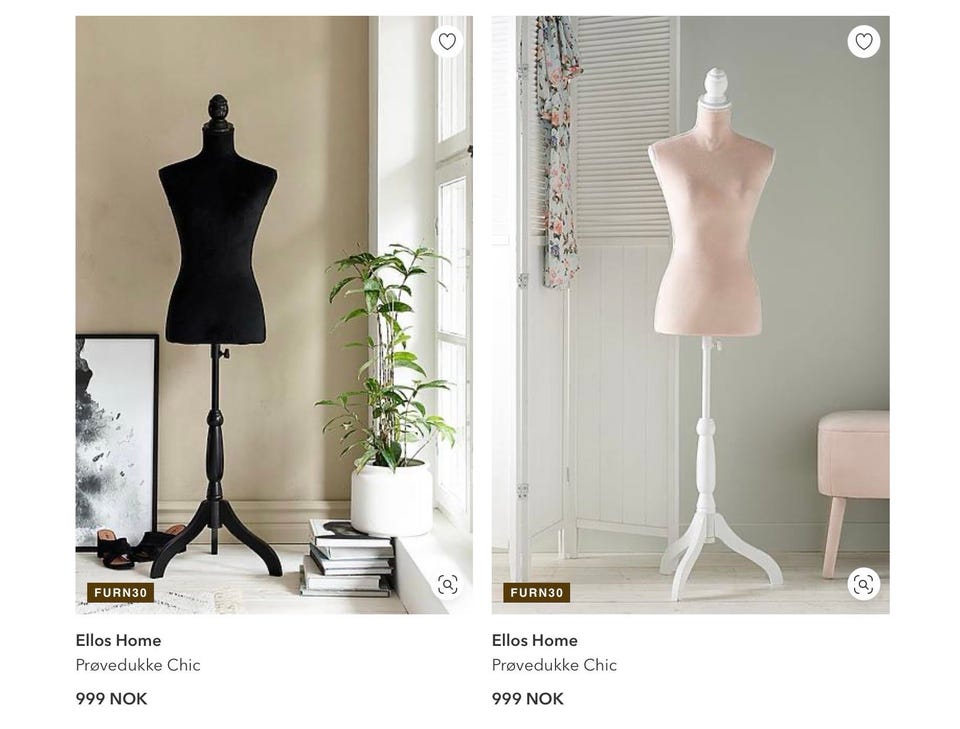Click the FURN30 badge on the black mannequin

pos(121,593)
